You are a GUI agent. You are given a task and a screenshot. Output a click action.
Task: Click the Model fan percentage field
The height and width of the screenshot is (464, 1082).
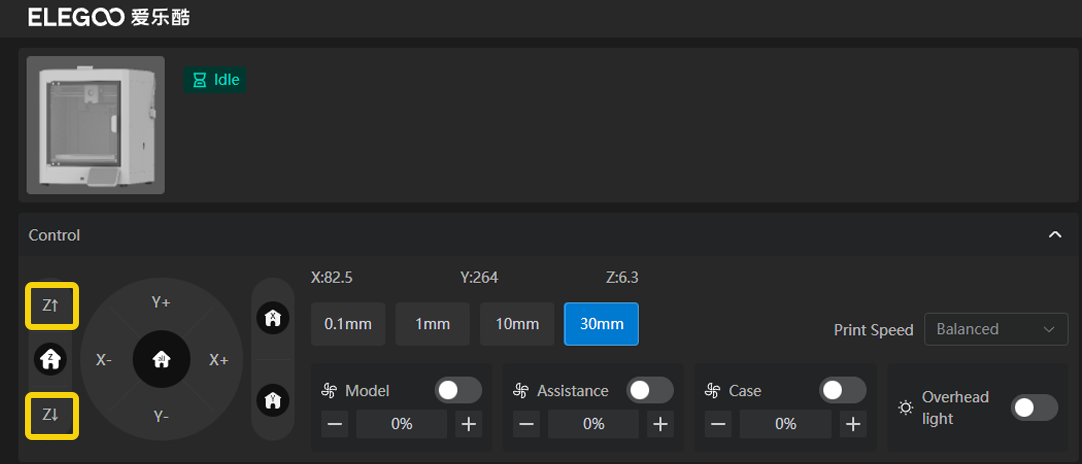coord(402,424)
